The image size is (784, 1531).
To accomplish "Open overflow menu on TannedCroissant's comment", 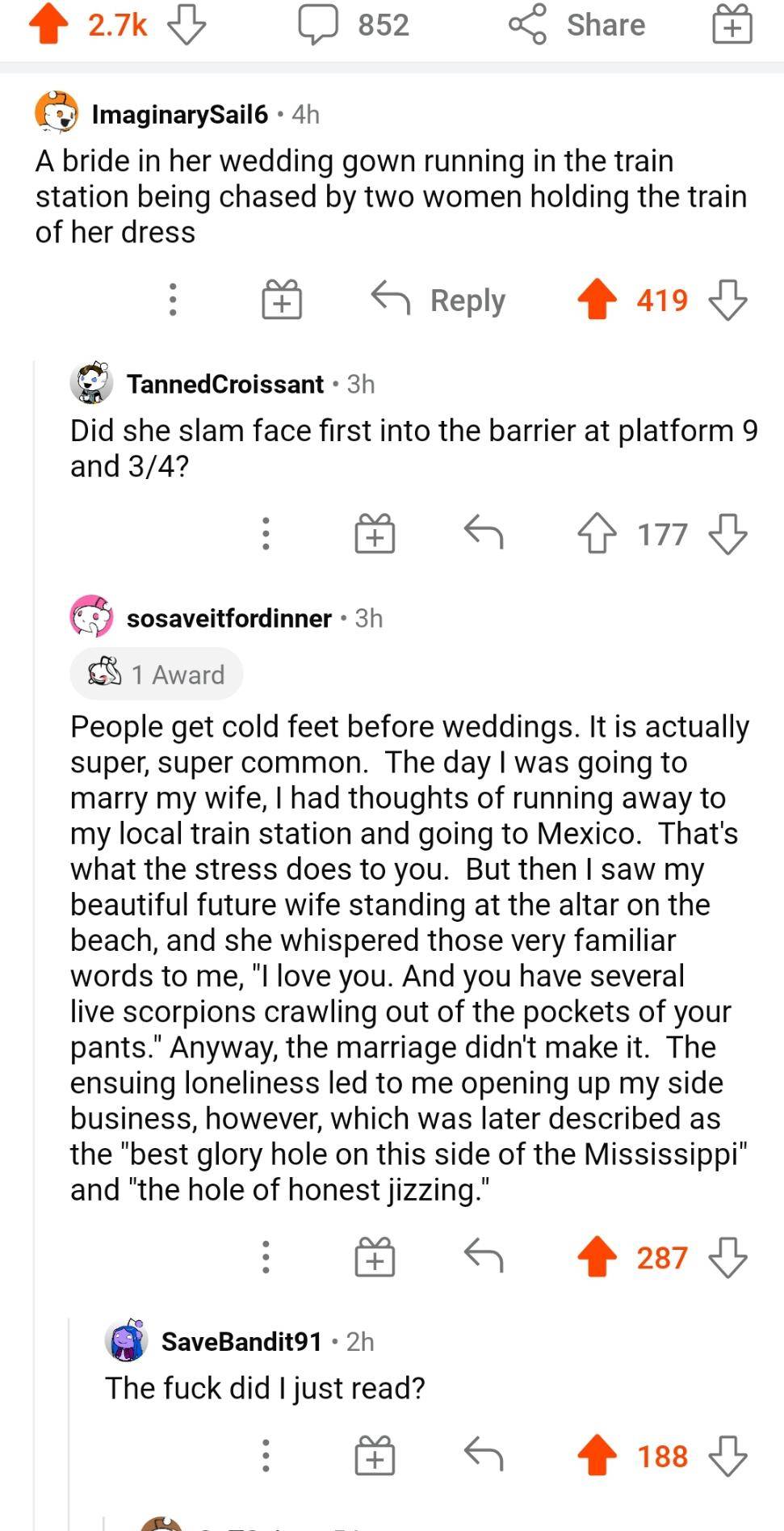I will coord(266,533).
